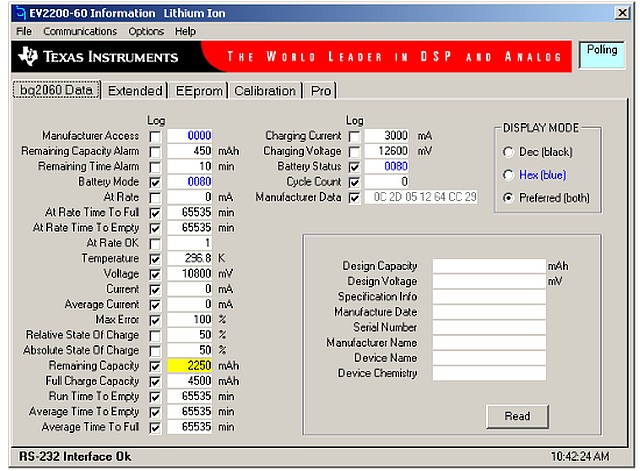Toggle Temperature log checkbox
The width and height of the screenshot is (640, 471).
click(155, 259)
